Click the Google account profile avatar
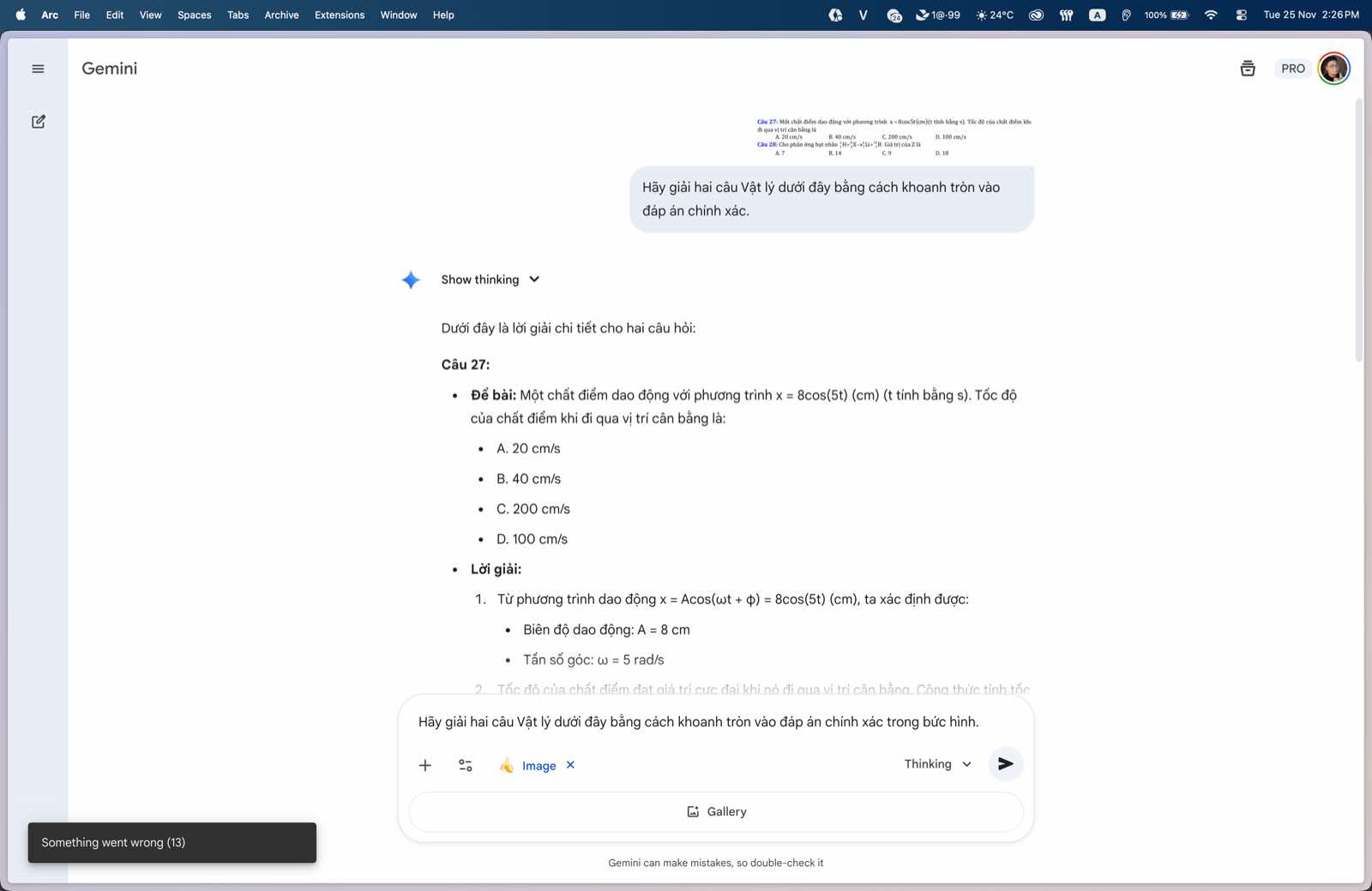This screenshot has width=1372, height=891. 1333,69
